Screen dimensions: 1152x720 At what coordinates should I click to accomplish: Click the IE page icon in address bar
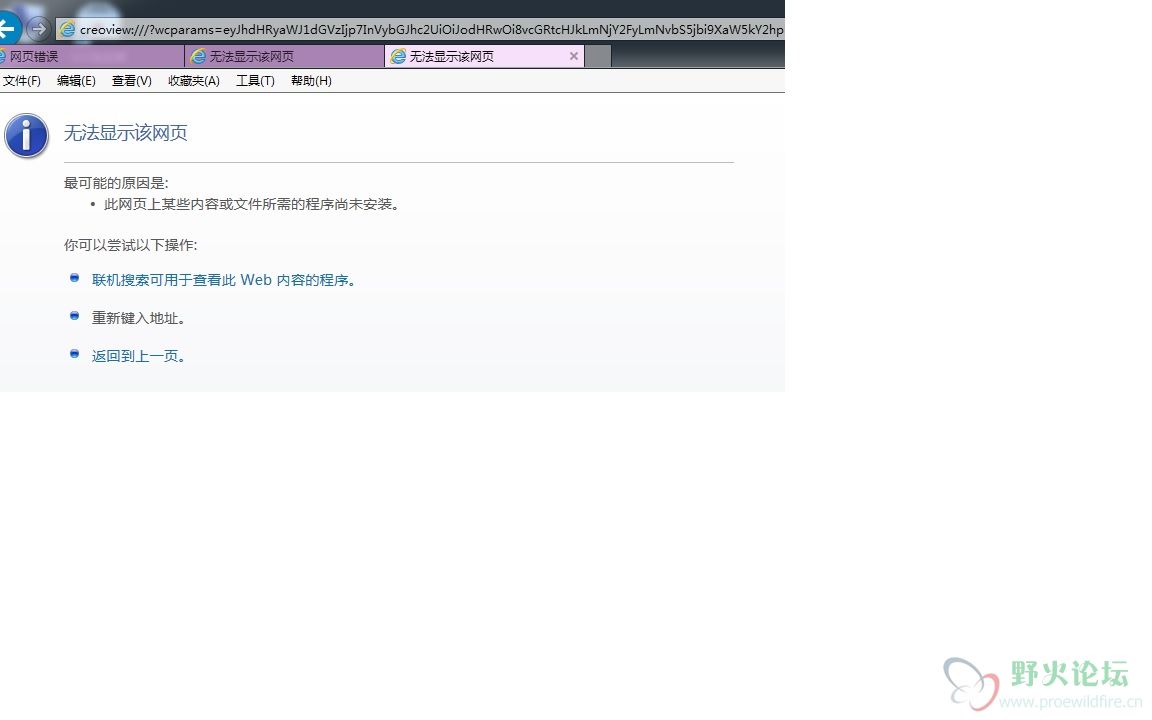(68, 29)
